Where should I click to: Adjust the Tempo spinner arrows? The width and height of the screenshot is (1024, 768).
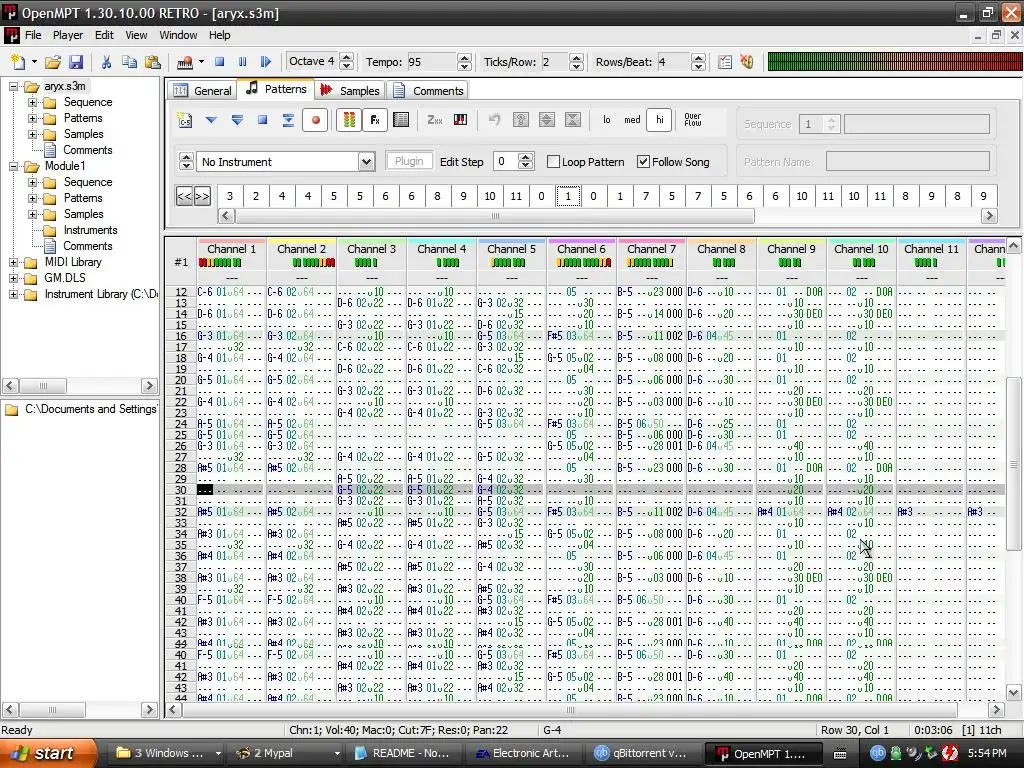pyautogui.click(x=464, y=62)
